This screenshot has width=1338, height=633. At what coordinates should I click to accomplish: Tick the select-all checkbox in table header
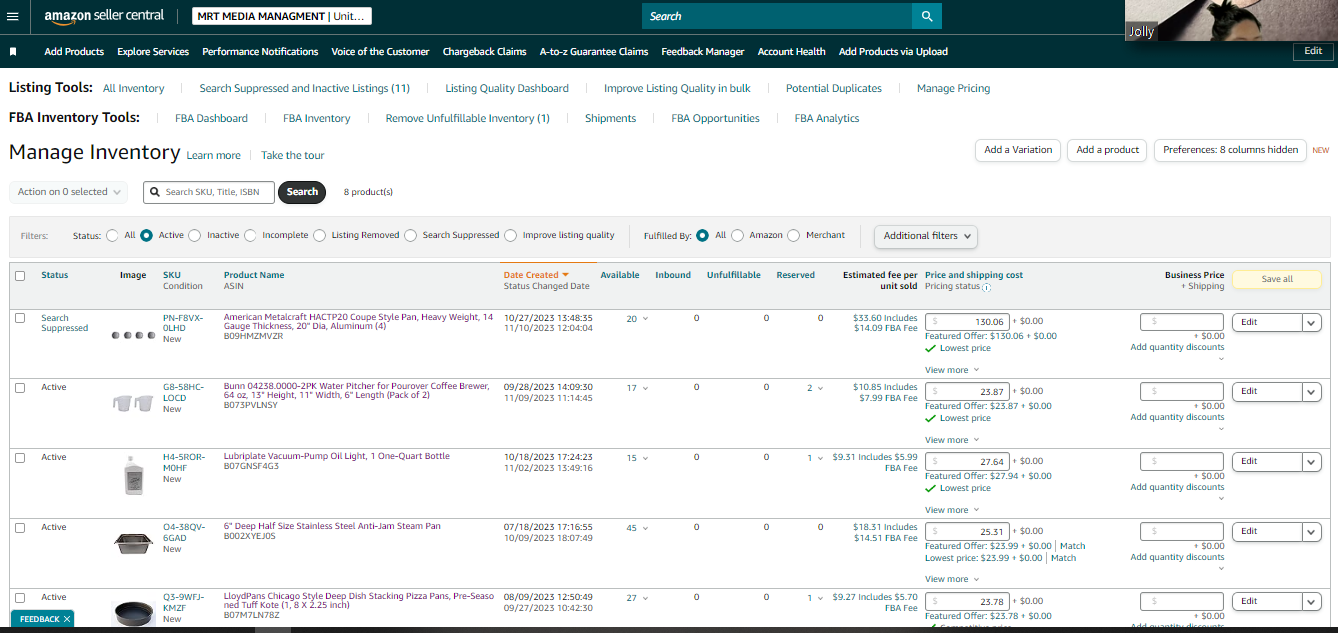click(20, 276)
